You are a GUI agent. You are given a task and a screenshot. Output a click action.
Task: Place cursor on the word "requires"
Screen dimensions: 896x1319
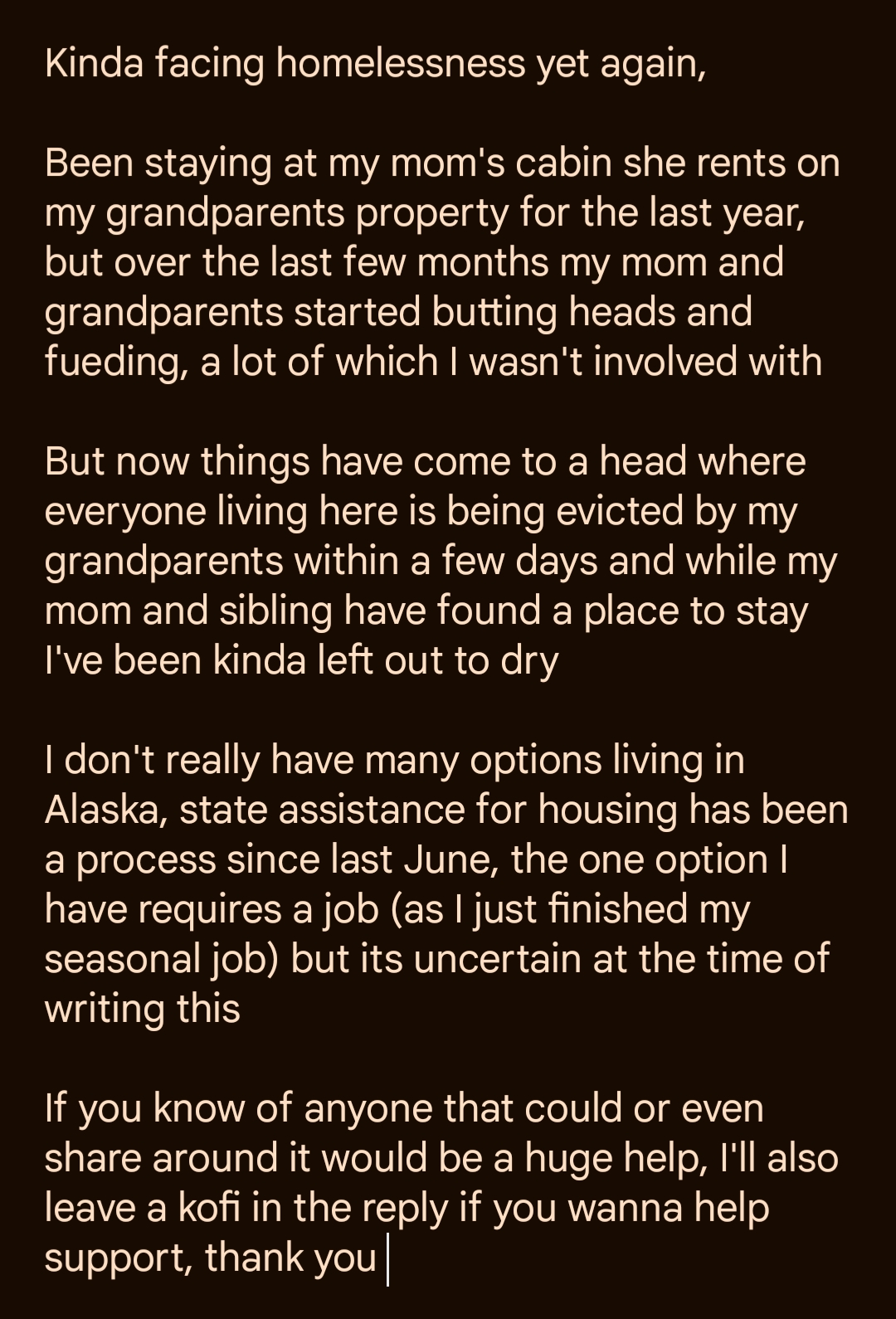pos(210,909)
